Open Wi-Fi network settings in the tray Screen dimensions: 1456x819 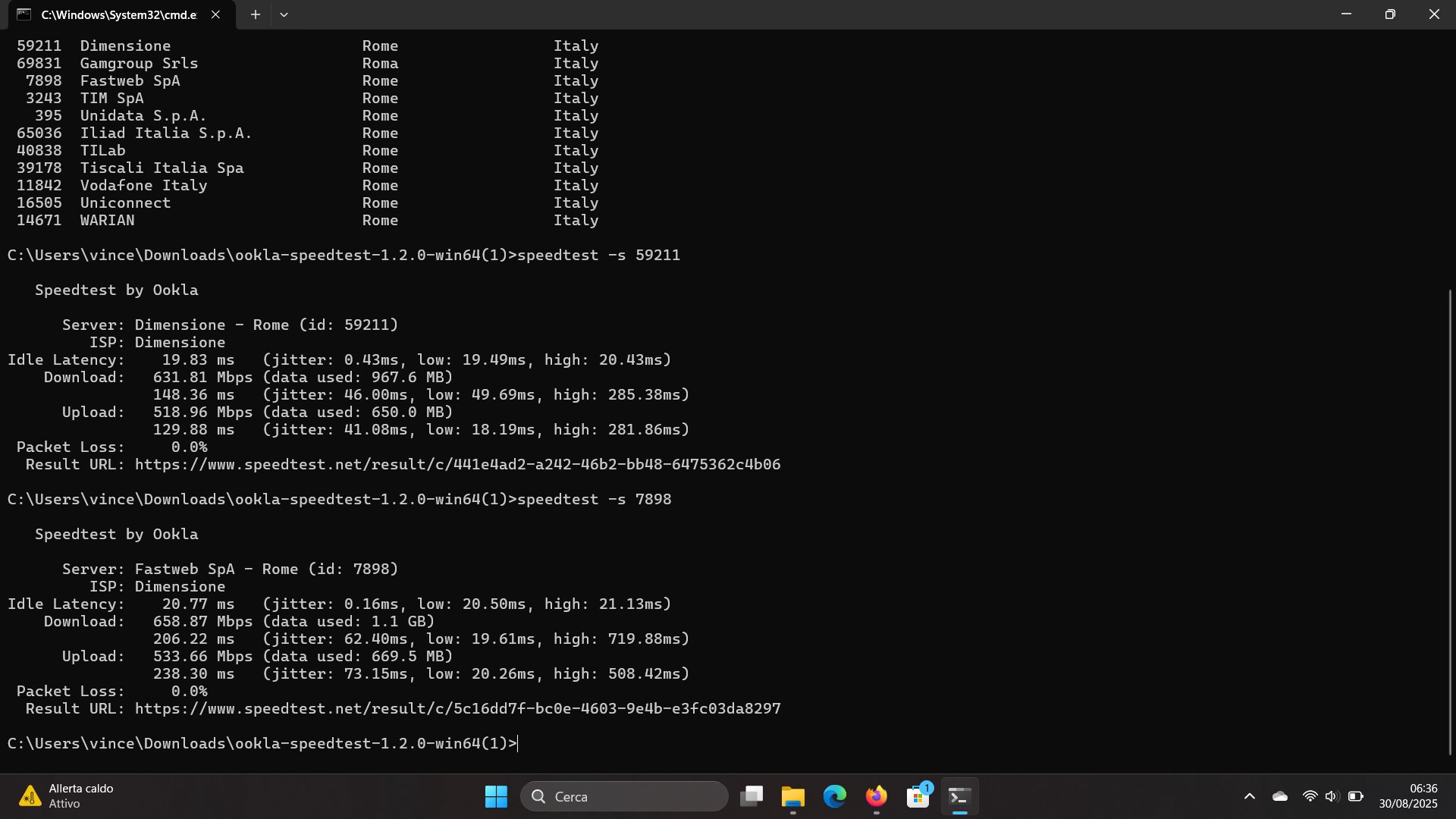1310,796
